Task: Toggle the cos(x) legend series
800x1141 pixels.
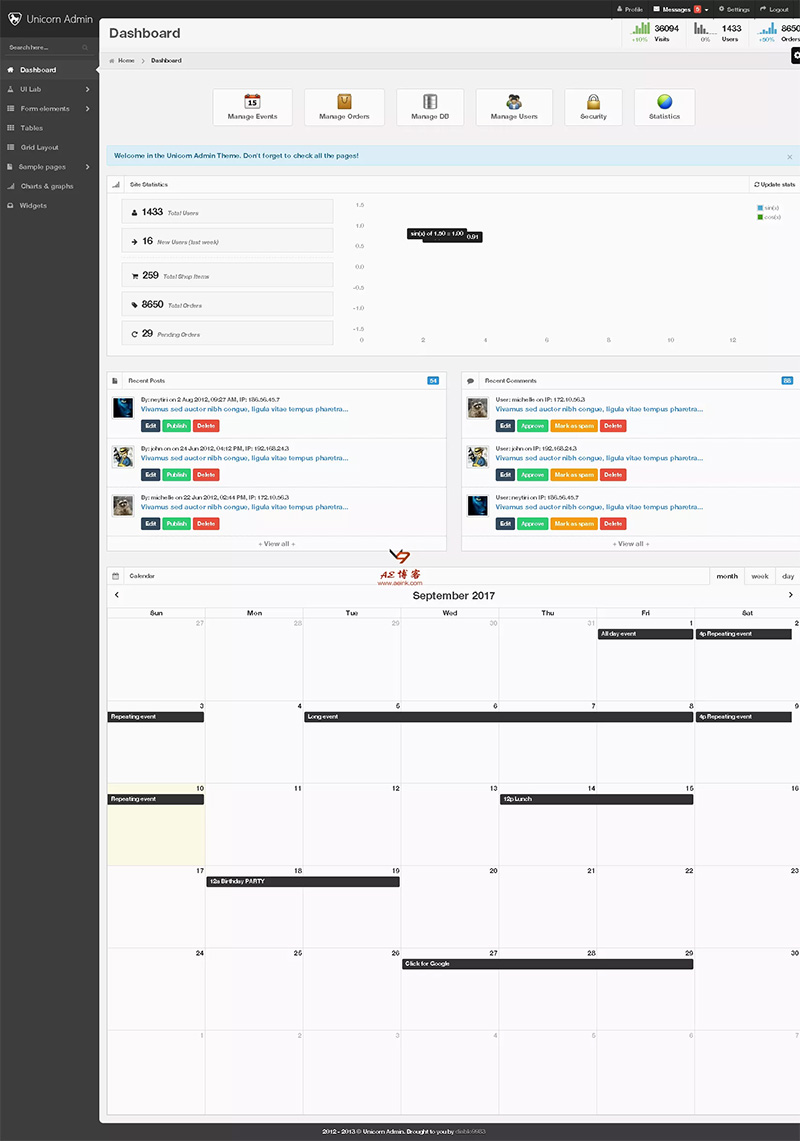Action: coord(769,217)
